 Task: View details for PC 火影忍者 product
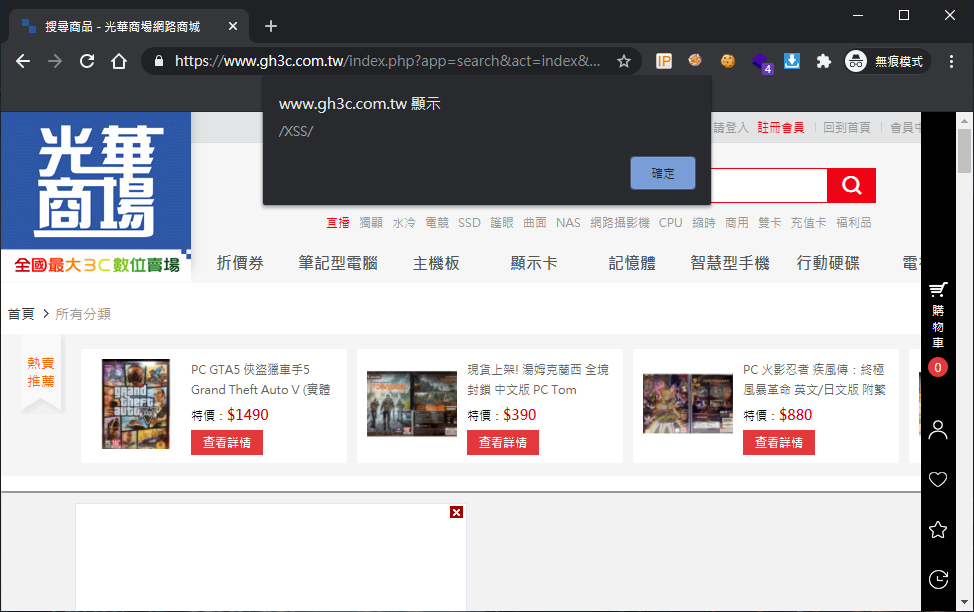tap(778, 442)
